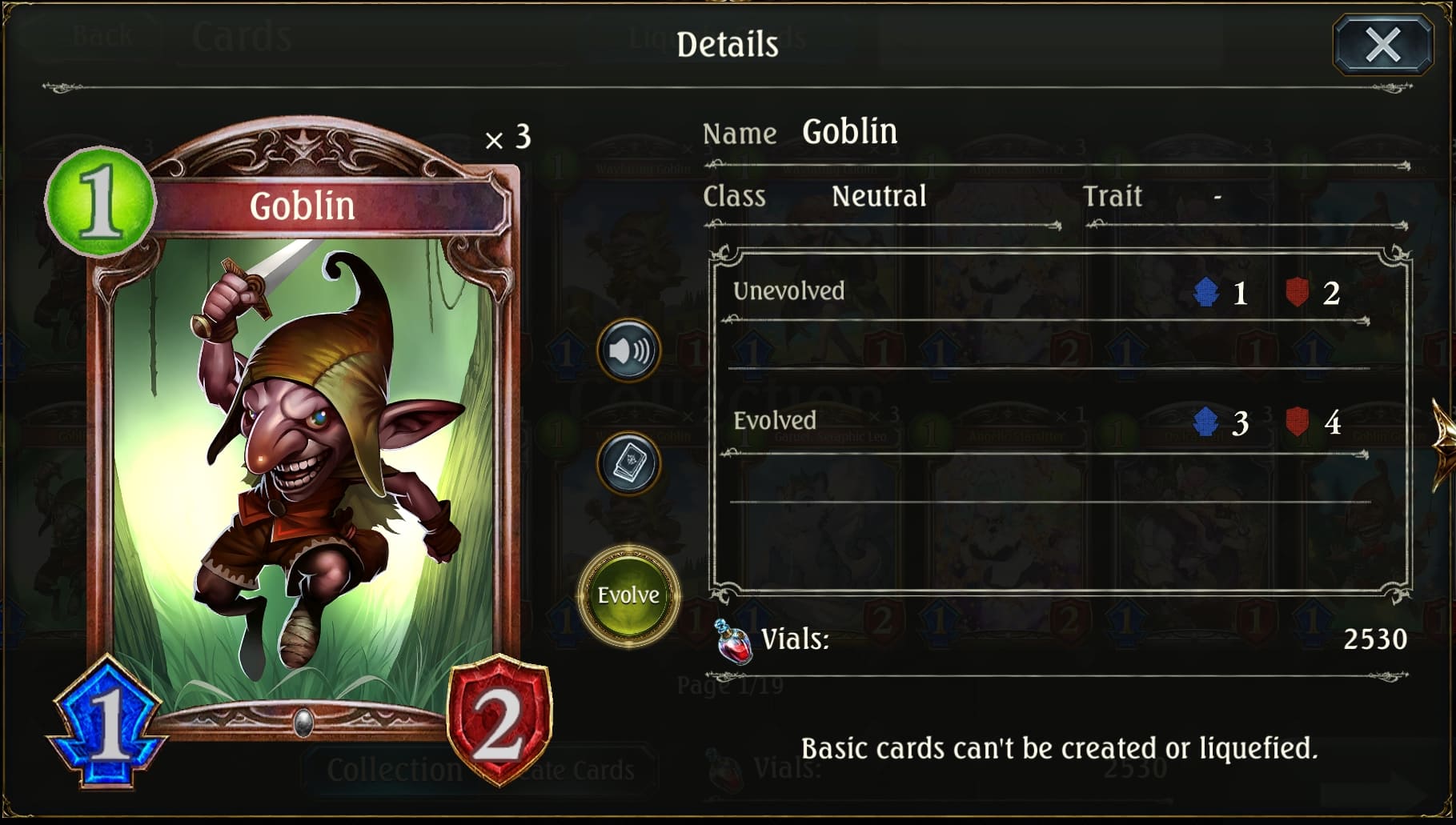Viewport: 1456px width, 825px height.
Task: Click the blue attack gem on card
Action: click(x=108, y=722)
